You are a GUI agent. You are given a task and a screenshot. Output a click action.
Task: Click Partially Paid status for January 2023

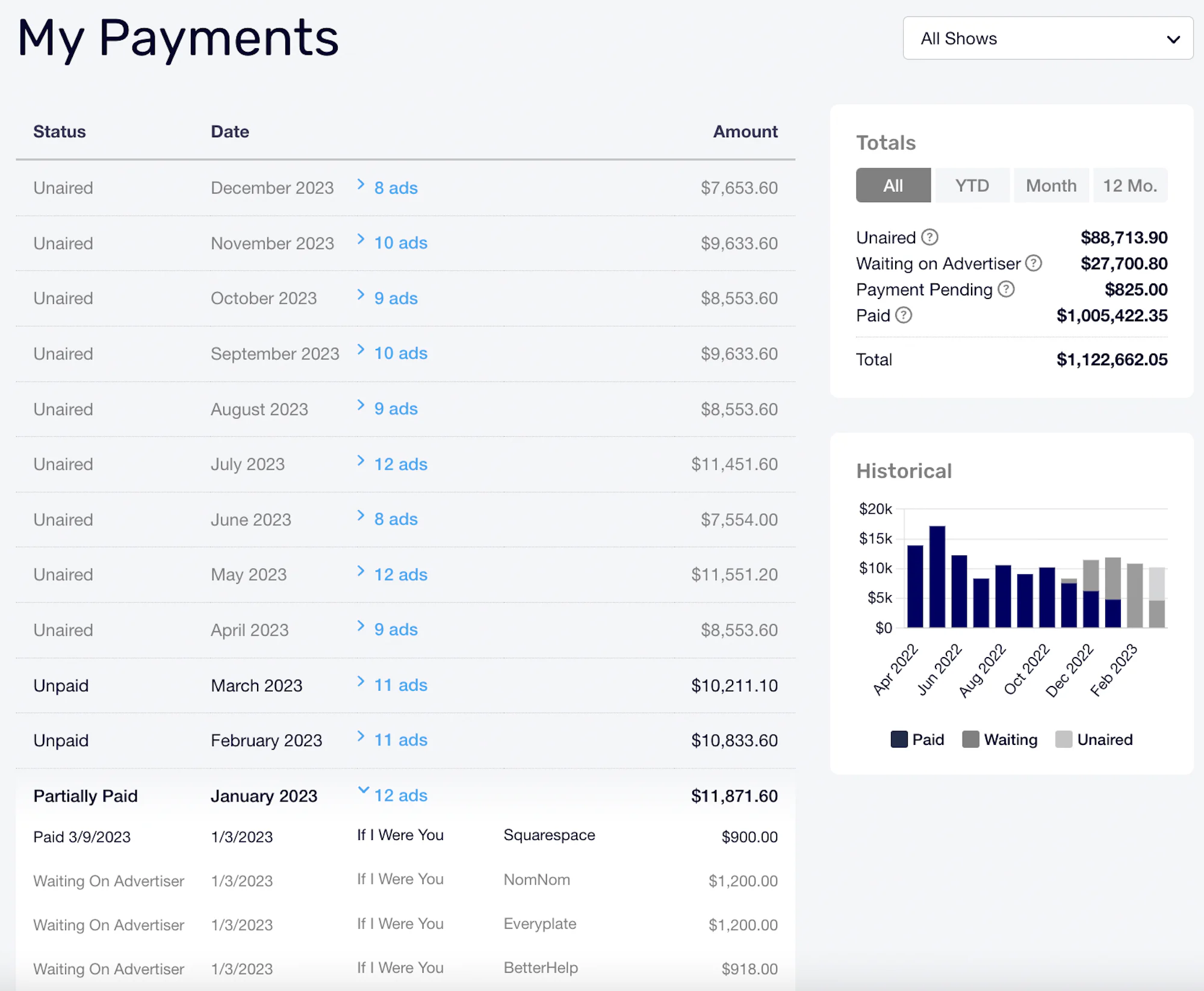coord(85,795)
